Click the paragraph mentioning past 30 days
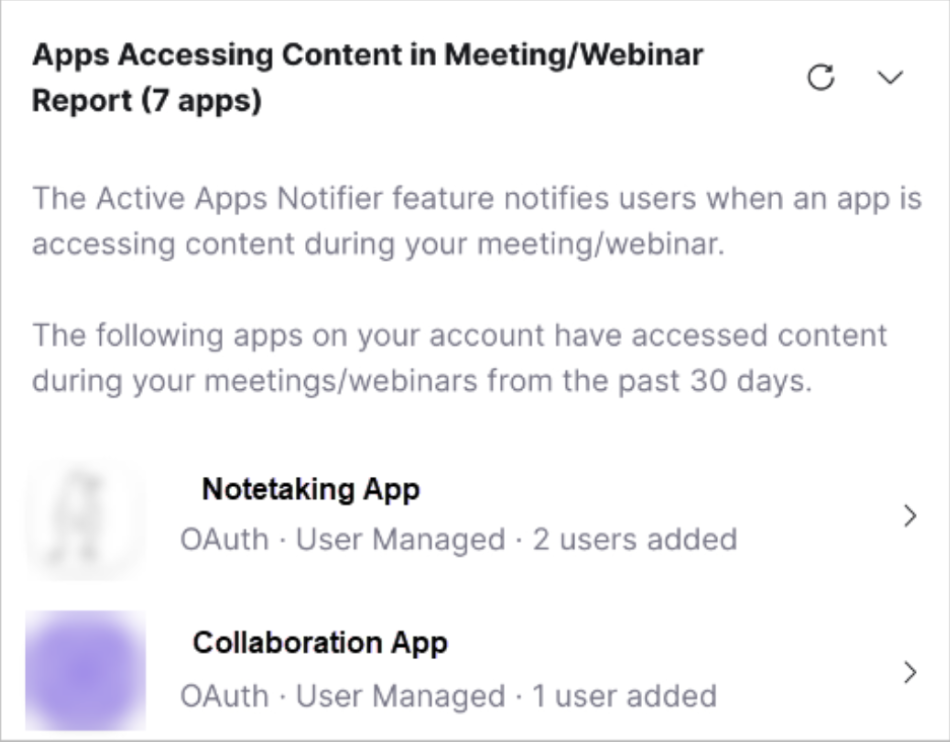This screenshot has width=950, height=742. pos(459,358)
